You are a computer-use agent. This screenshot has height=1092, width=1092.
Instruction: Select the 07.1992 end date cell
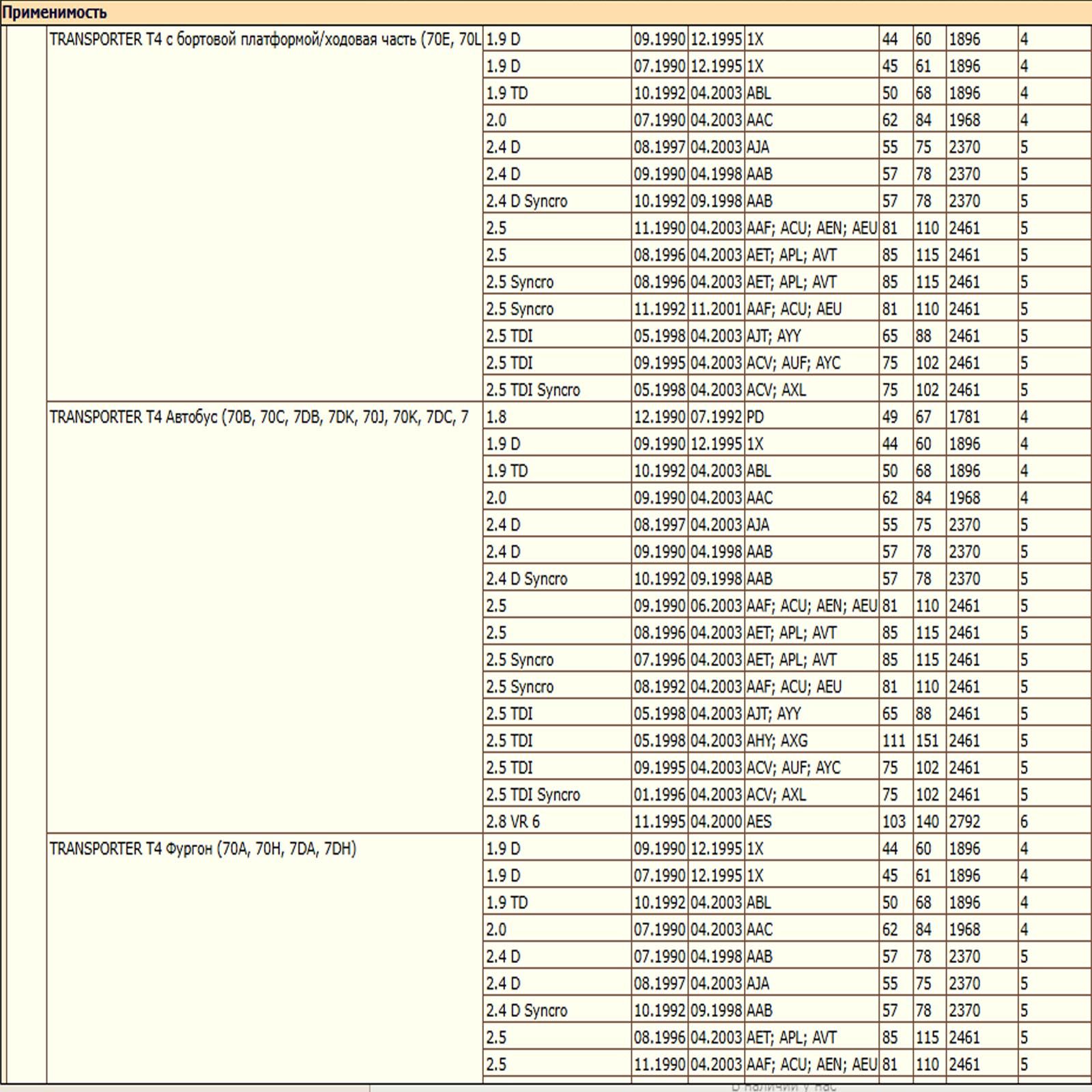coord(717,417)
